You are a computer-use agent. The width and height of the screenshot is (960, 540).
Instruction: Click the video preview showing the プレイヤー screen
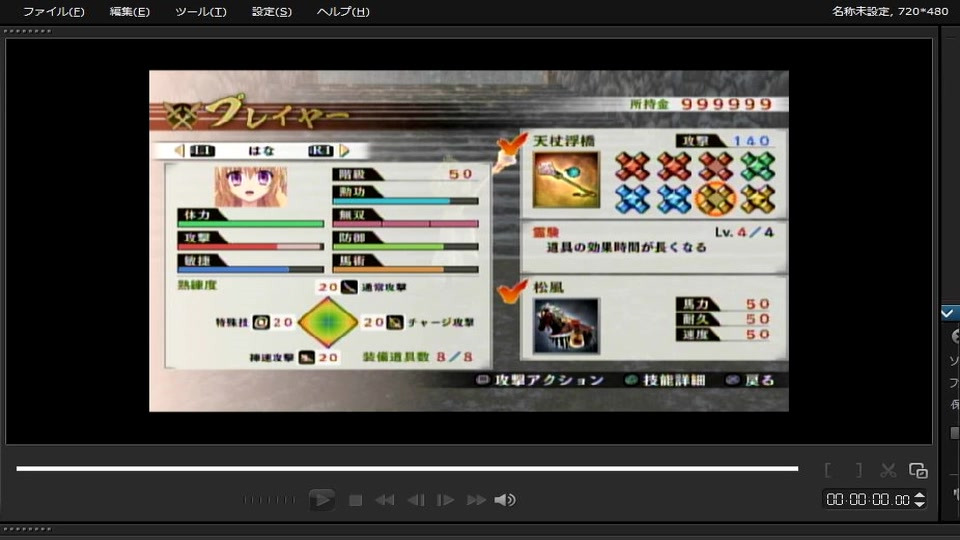[x=469, y=241]
